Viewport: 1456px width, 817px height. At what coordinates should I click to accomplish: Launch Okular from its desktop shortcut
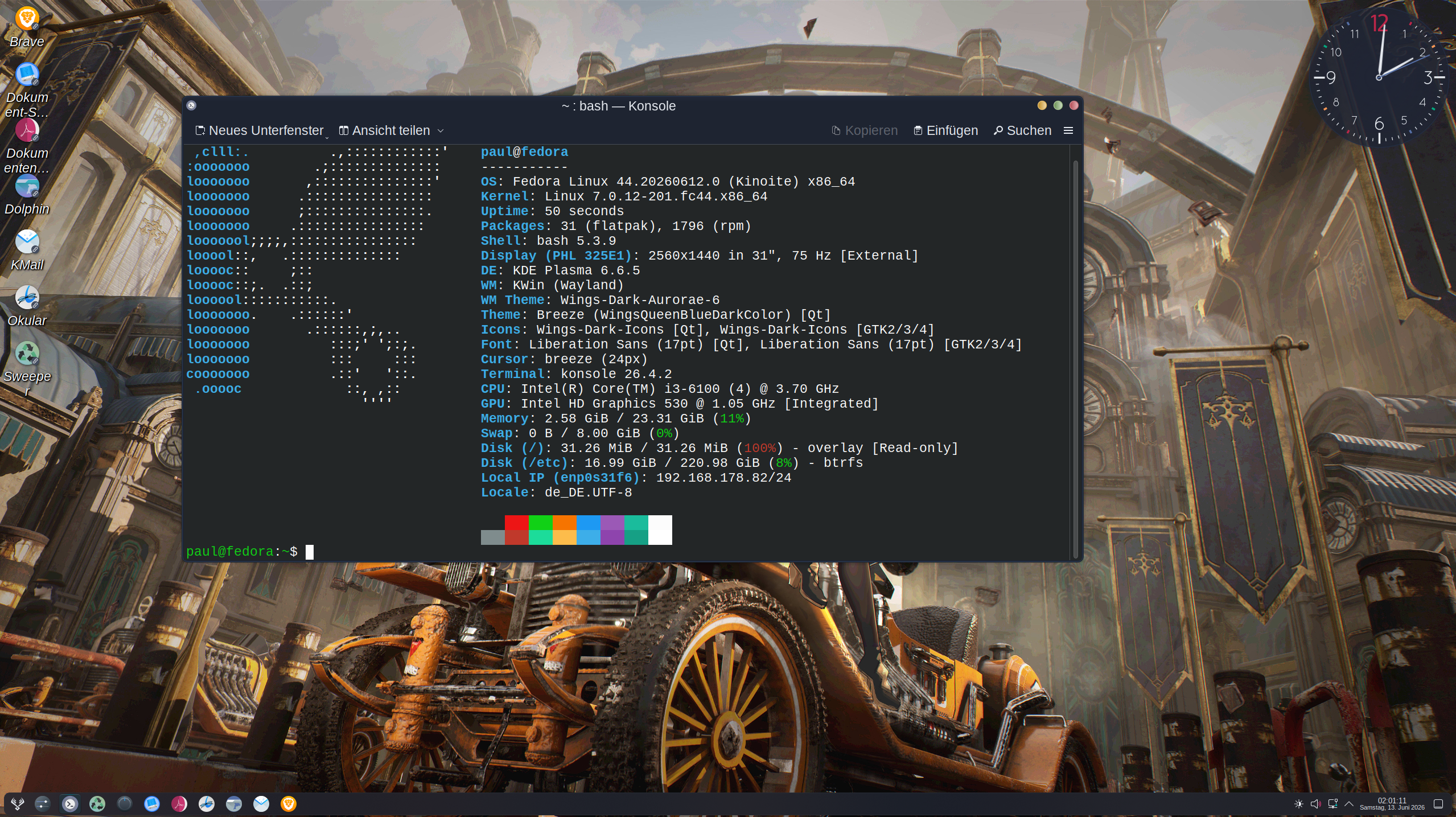[27, 306]
